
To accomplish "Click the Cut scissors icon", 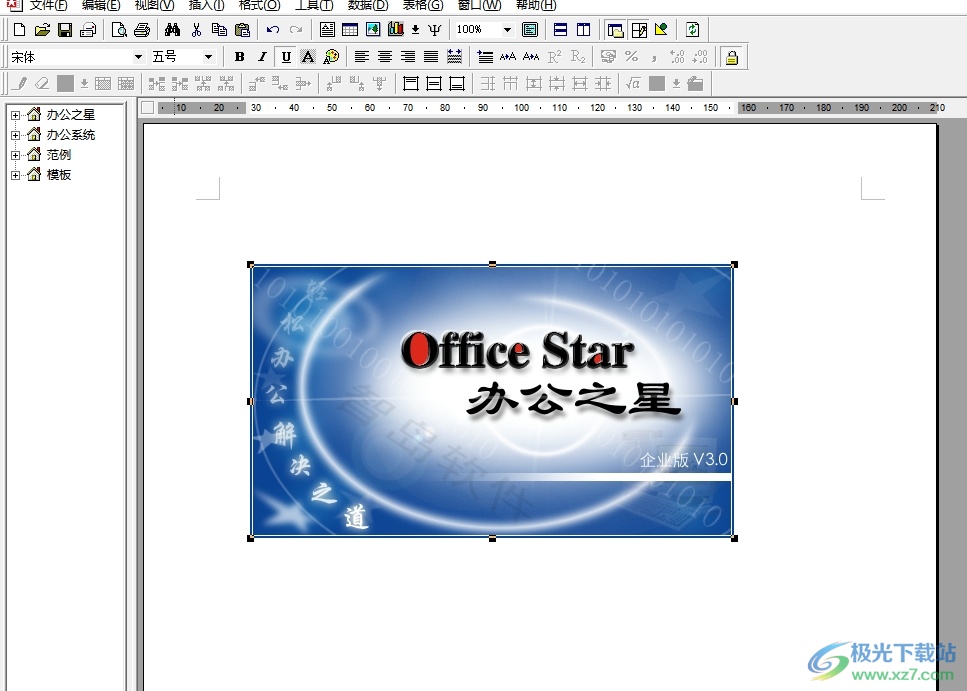I will pos(196,30).
